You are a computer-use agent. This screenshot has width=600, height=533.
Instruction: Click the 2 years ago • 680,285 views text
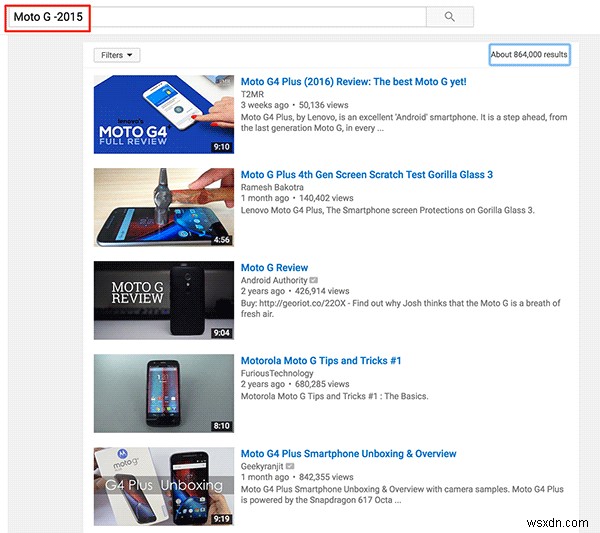(295, 384)
